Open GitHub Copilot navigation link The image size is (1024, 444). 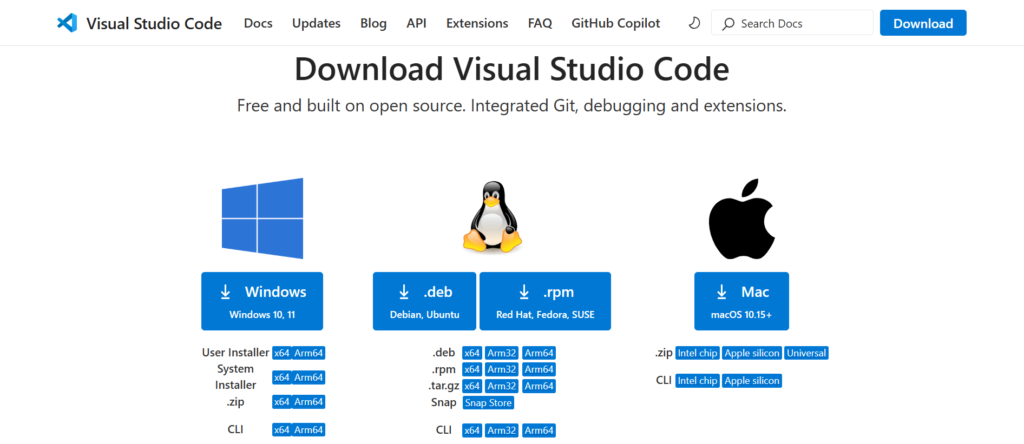615,24
